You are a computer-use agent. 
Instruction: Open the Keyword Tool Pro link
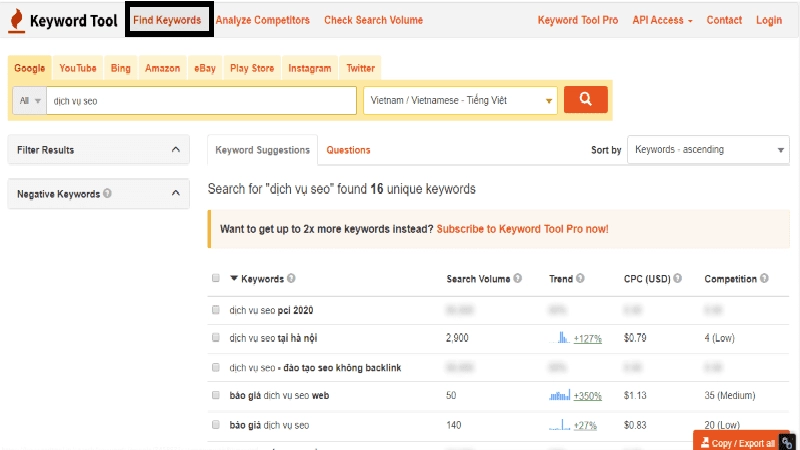(x=578, y=20)
